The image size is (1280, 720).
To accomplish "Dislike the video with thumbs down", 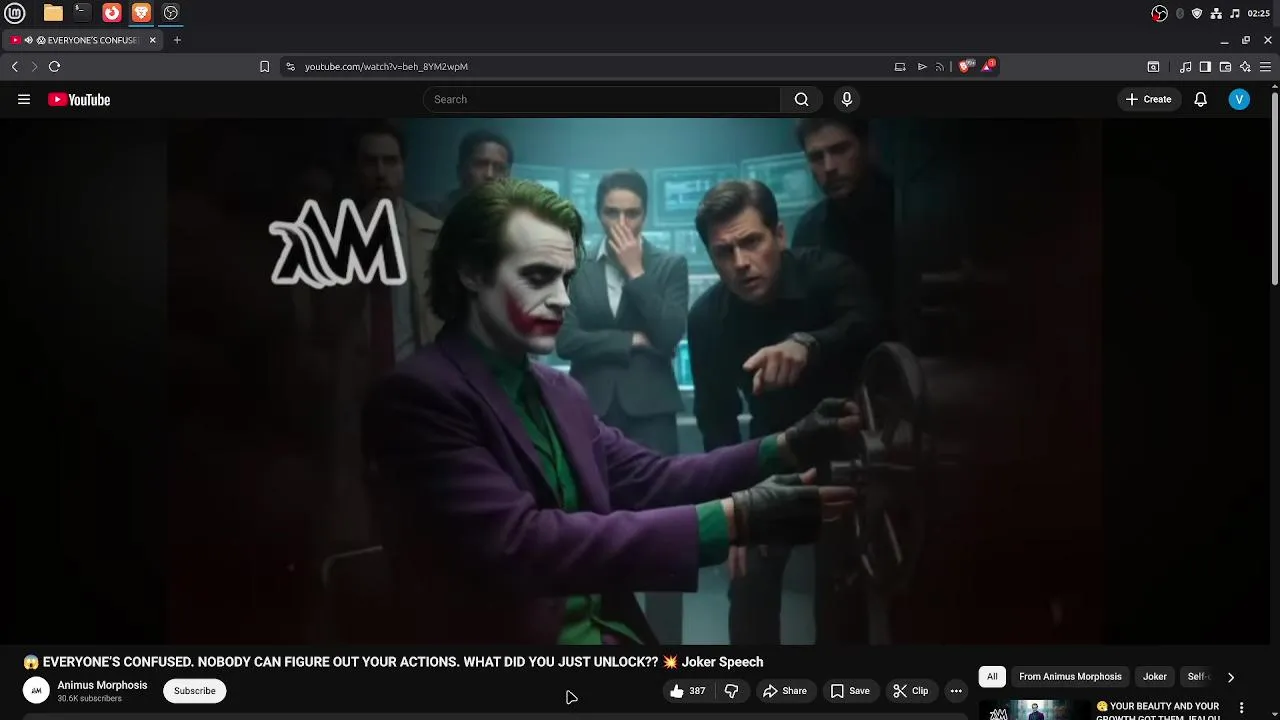I will pyautogui.click(x=731, y=691).
